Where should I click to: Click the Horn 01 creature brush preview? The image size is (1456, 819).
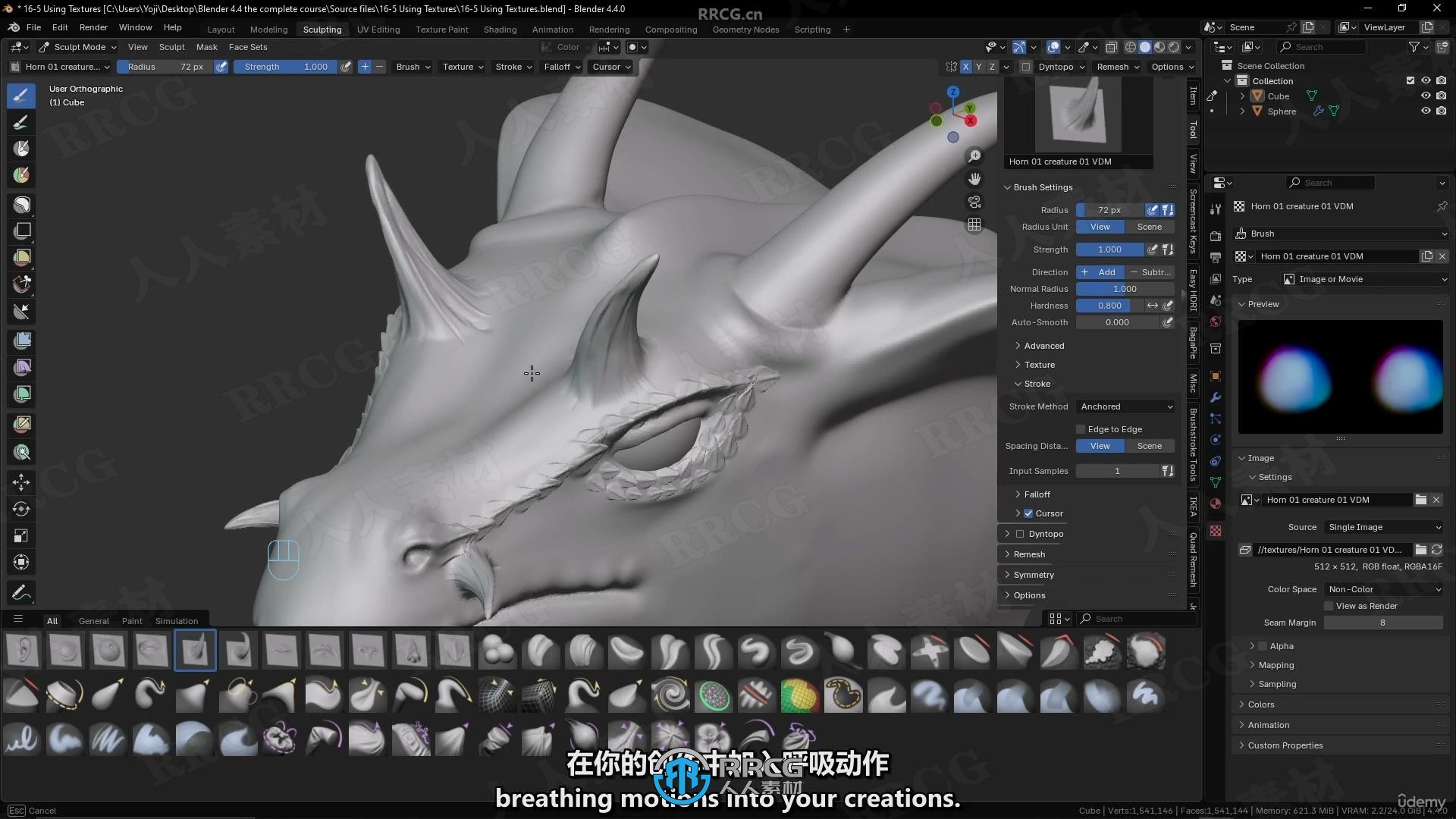pyautogui.click(x=1078, y=115)
